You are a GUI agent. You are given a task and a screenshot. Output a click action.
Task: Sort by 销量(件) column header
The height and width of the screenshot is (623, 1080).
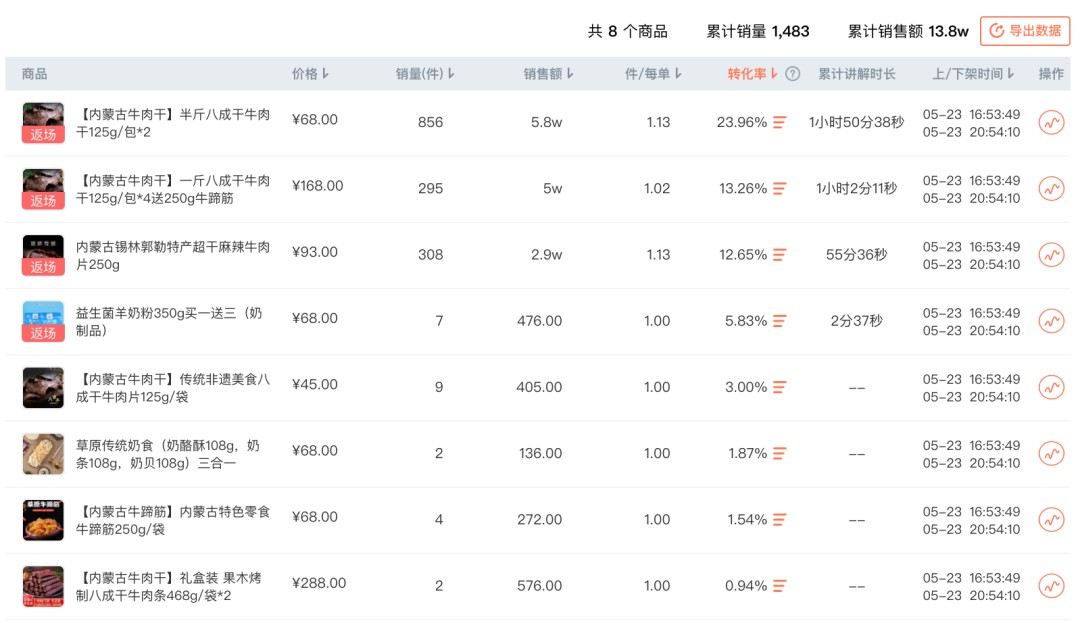click(x=425, y=74)
